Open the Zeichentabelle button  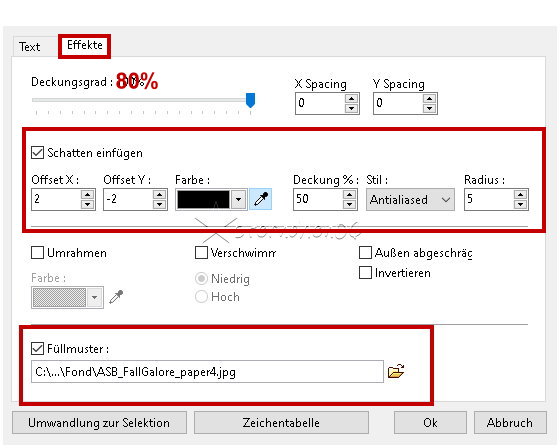coord(281,423)
